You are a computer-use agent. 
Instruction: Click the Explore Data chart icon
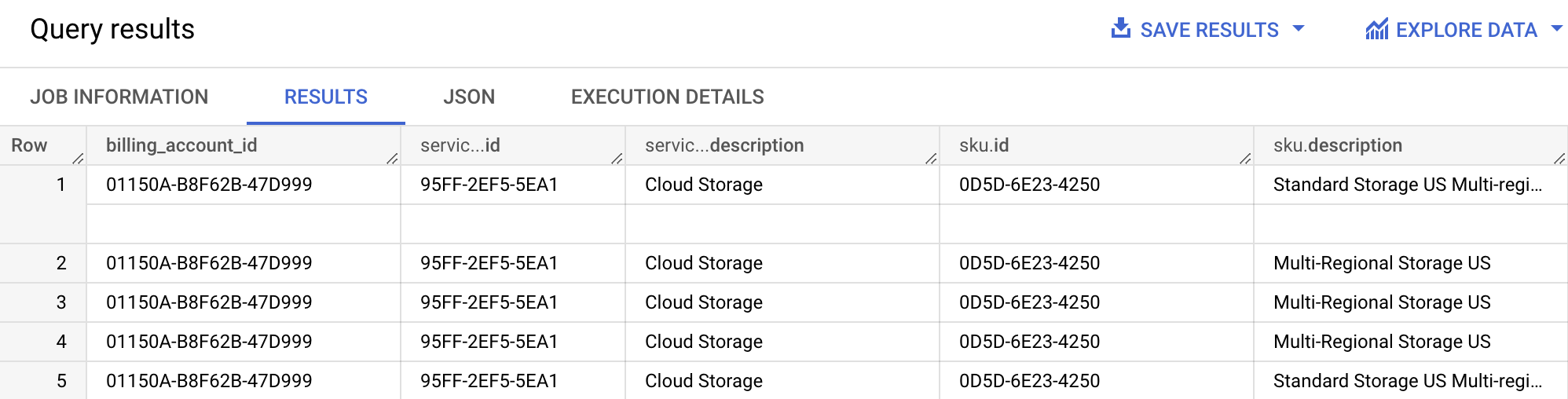(1376, 30)
